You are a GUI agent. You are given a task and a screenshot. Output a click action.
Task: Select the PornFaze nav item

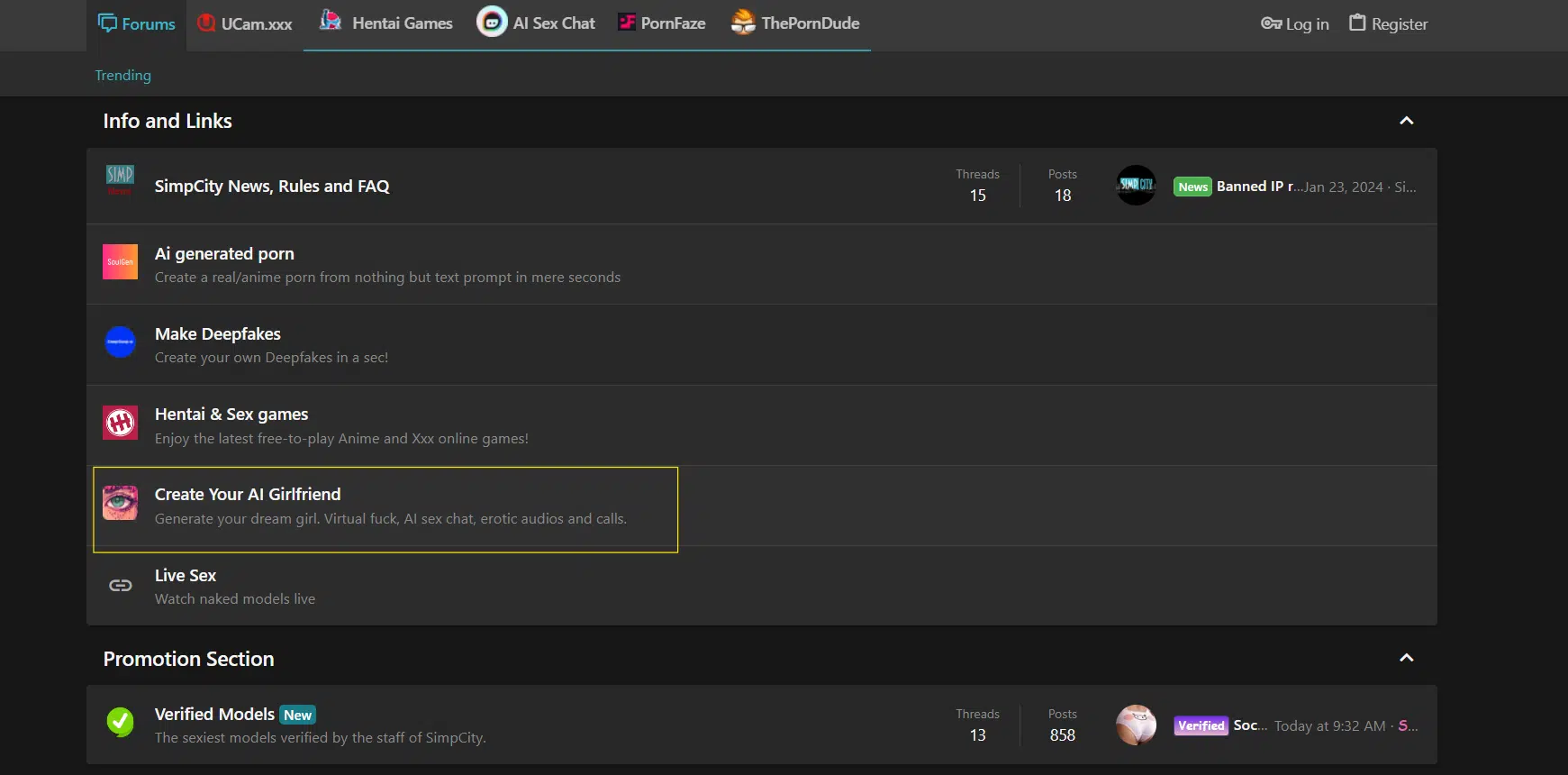[x=662, y=23]
